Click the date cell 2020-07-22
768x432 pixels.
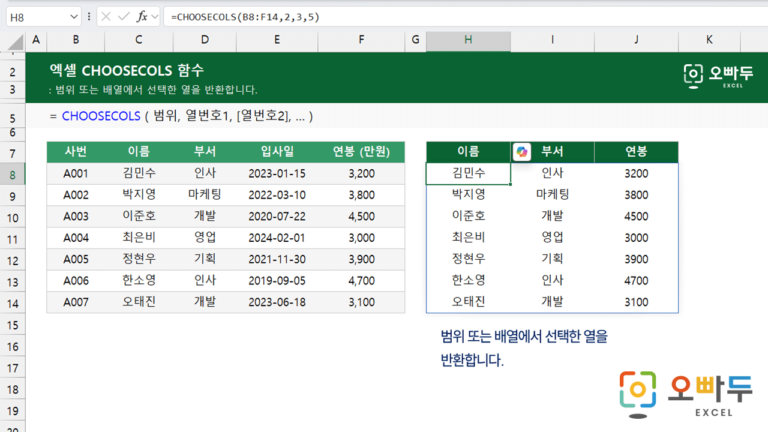pyautogui.click(x=277, y=216)
